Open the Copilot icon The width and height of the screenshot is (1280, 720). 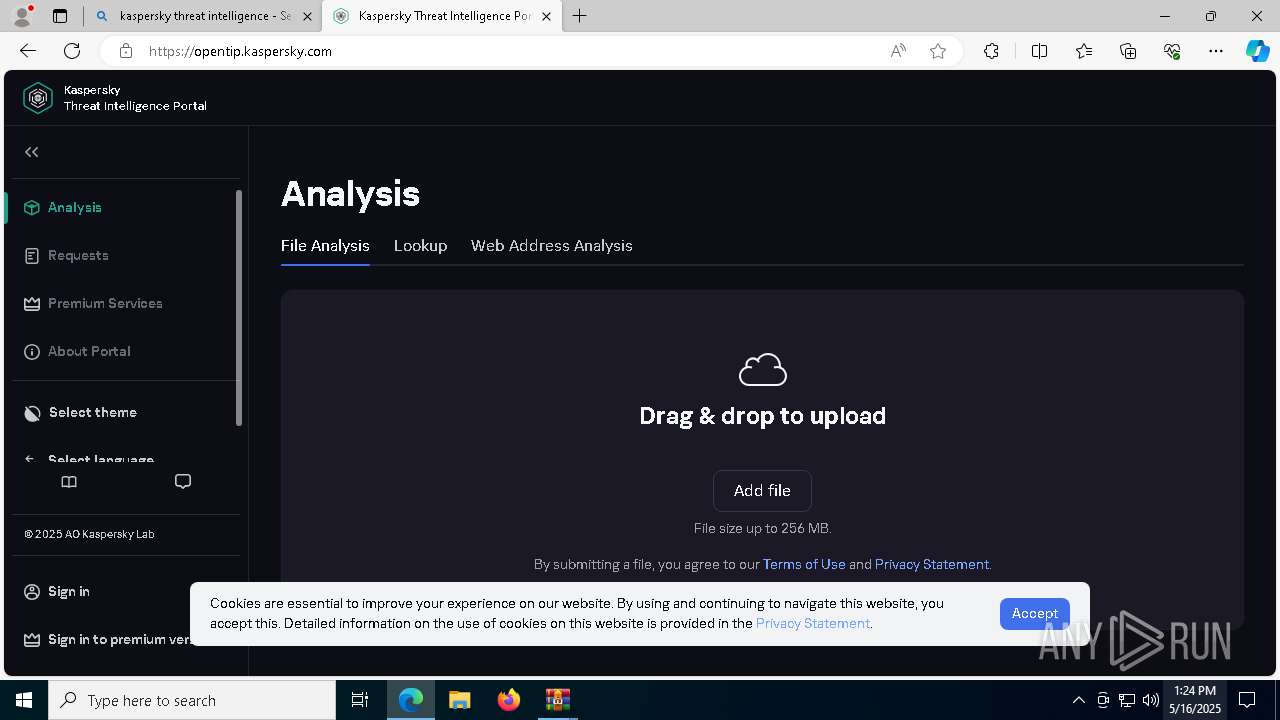pos(1257,51)
